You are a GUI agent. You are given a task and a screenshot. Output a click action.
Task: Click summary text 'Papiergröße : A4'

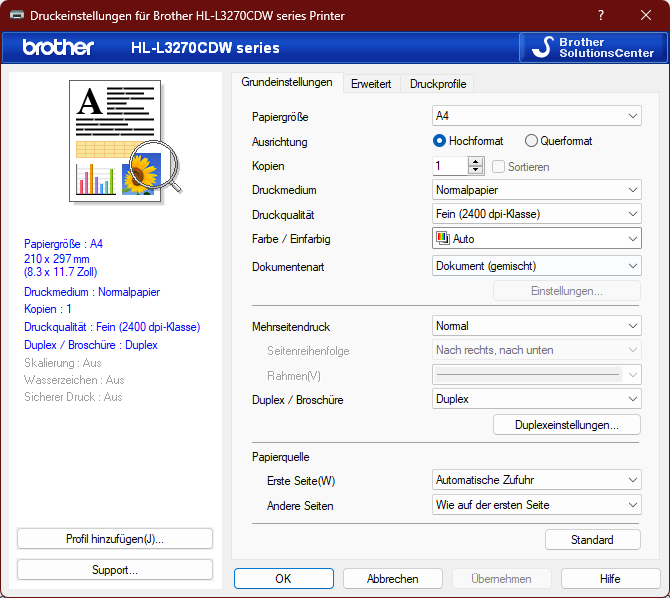click(x=63, y=244)
